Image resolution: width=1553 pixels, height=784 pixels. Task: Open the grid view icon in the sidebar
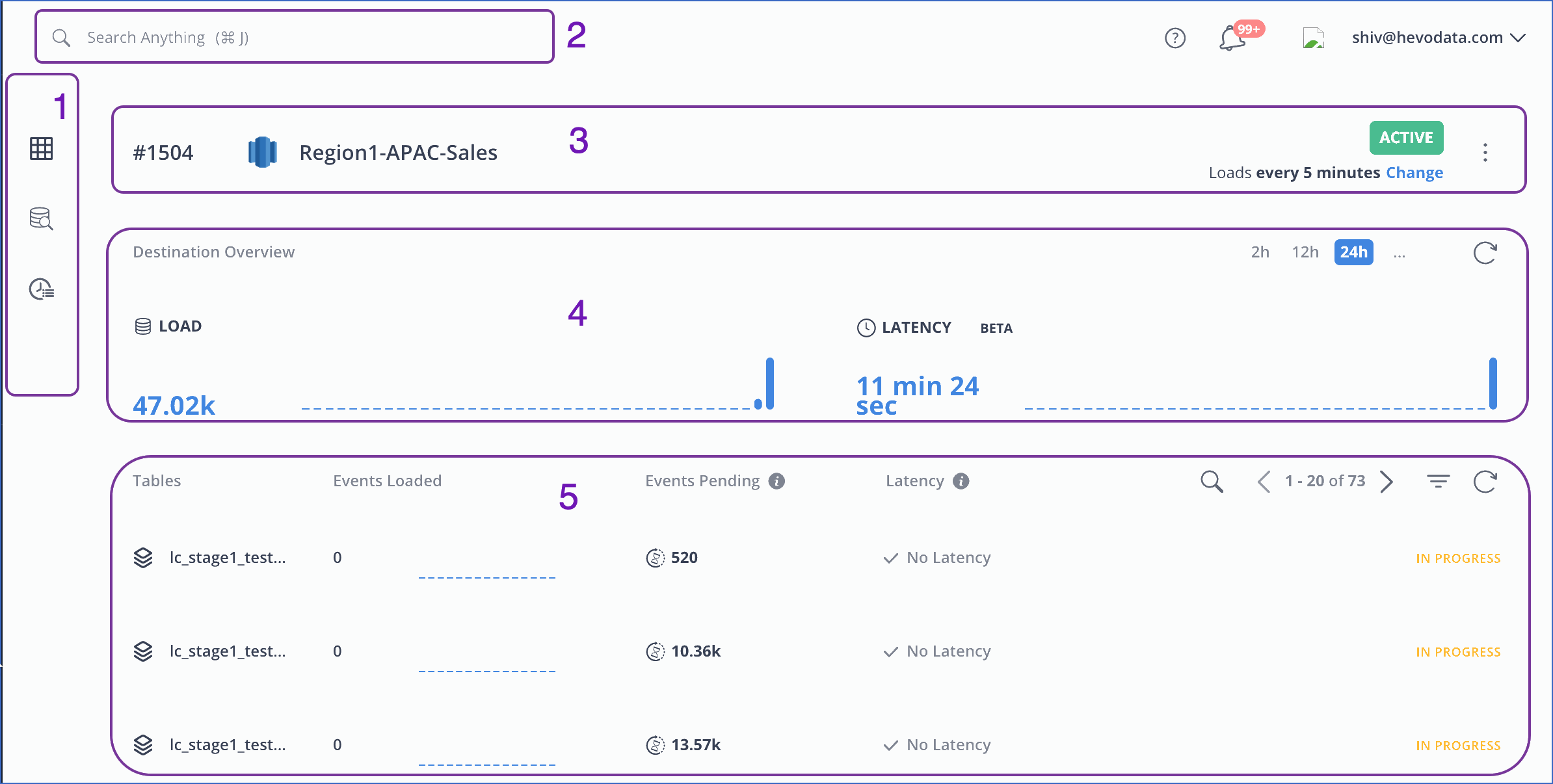click(x=41, y=149)
